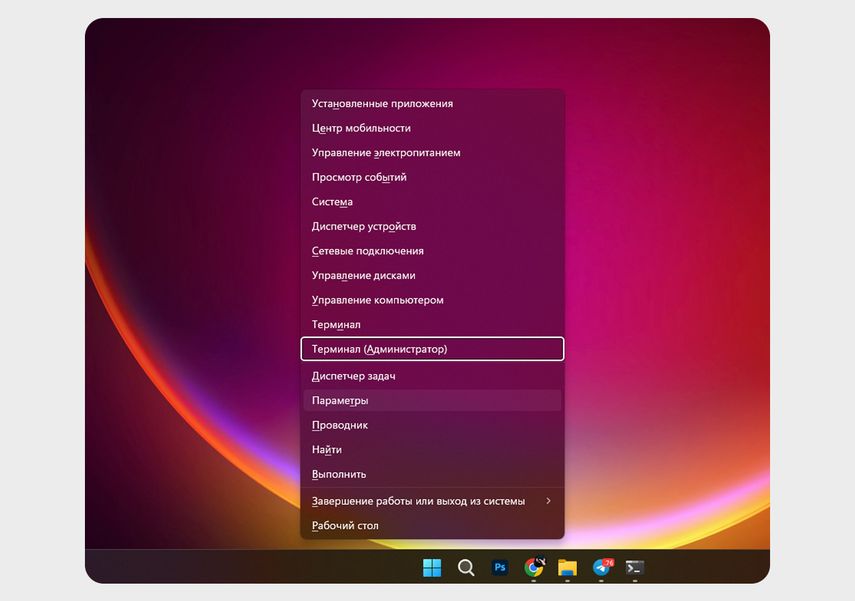The image size is (855, 601).
Task: Show Рабочий стол via menu
Action: tap(432, 525)
